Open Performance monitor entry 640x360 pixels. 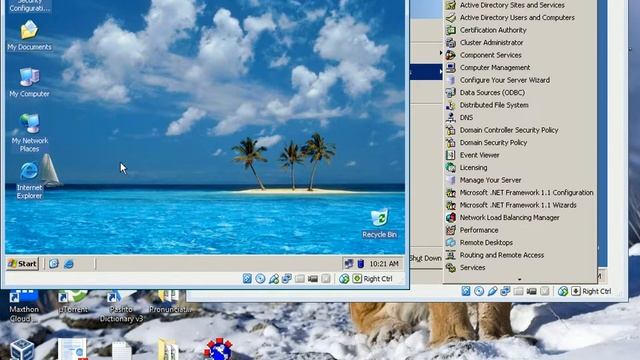pos(520,230)
